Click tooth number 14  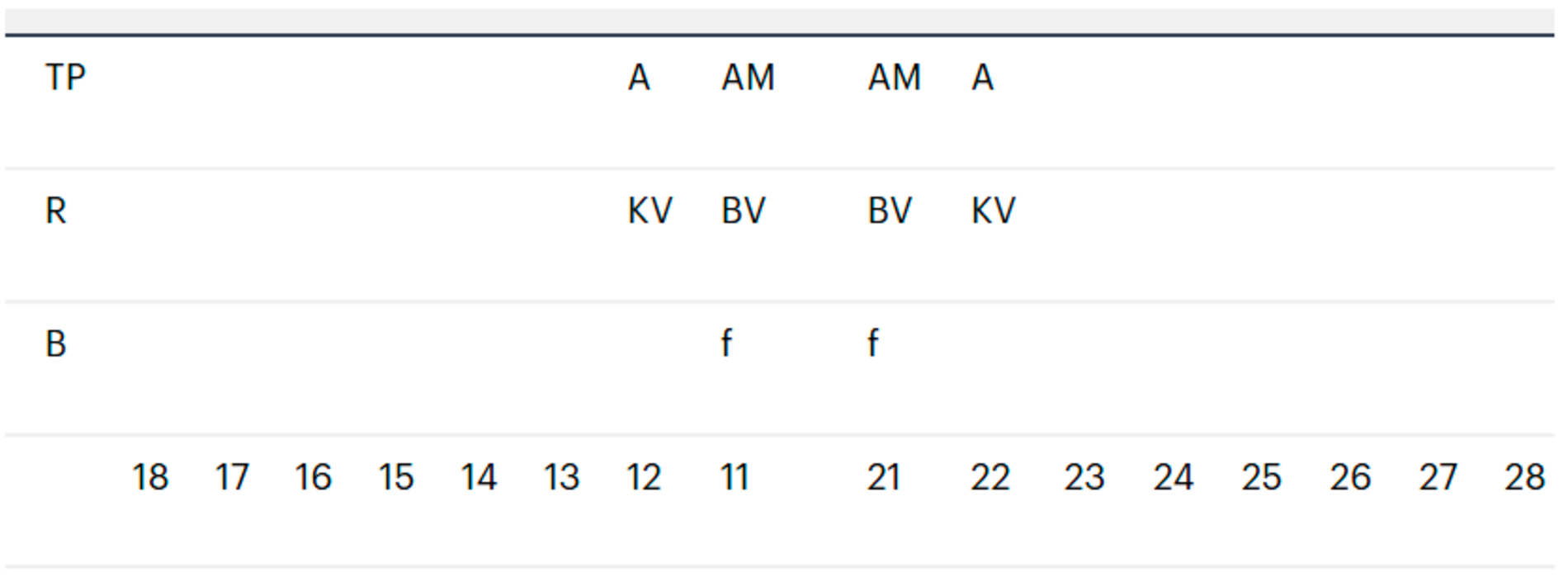479,477
